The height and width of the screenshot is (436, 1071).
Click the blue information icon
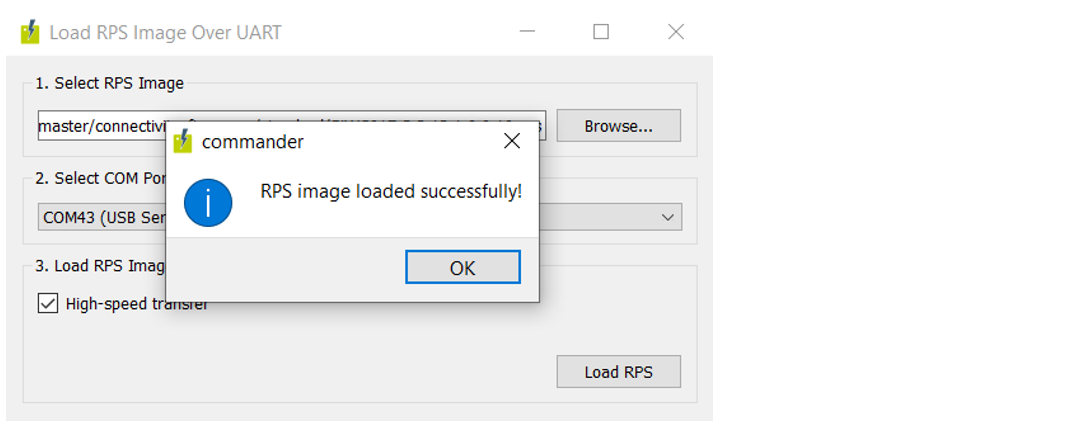[x=208, y=203]
